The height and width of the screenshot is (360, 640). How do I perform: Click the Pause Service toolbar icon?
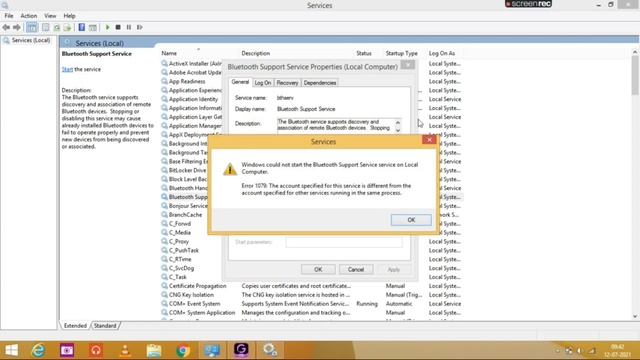pyautogui.click(x=129, y=27)
